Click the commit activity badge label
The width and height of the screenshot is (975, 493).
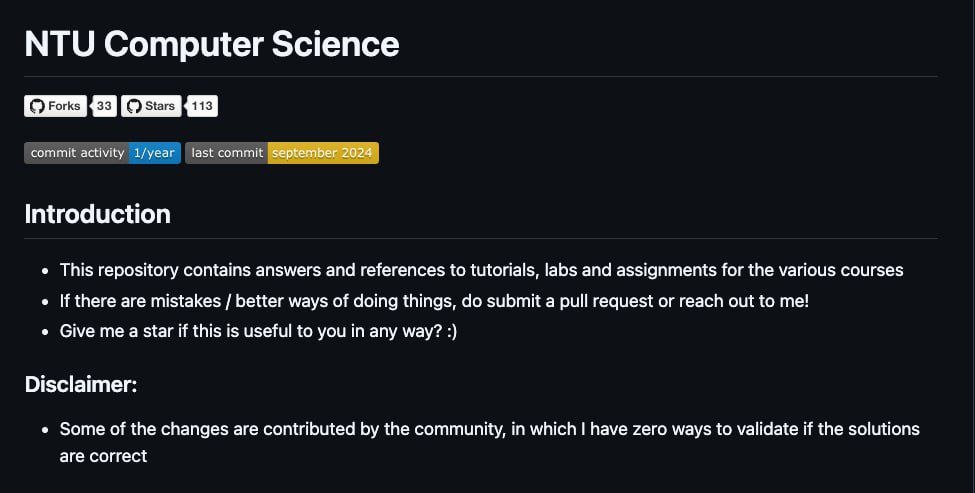tap(76, 153)
